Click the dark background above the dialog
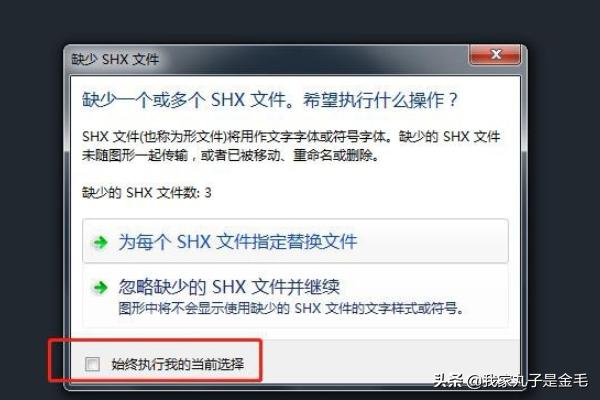The image size is (600, 400). 300,21
